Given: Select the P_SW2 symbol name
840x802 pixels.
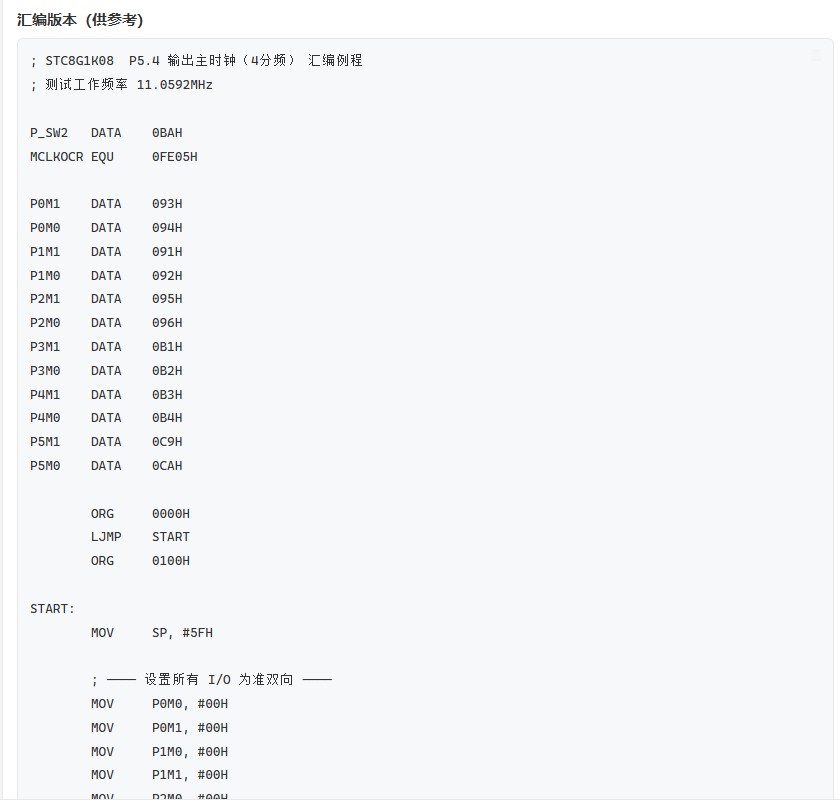Looking at the screenshot, I should (49, 133).
